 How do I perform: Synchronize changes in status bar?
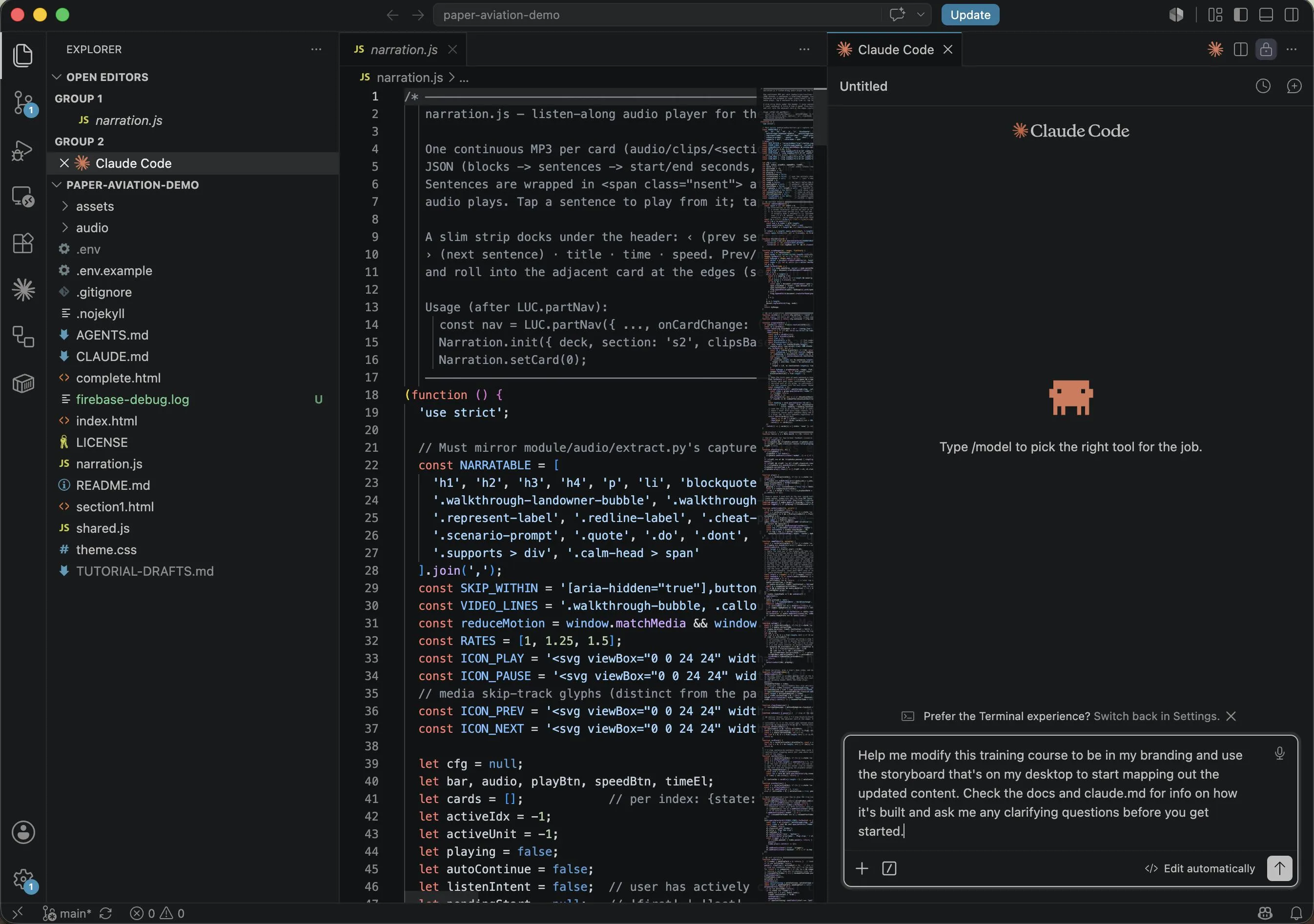(x=105, y=913)
